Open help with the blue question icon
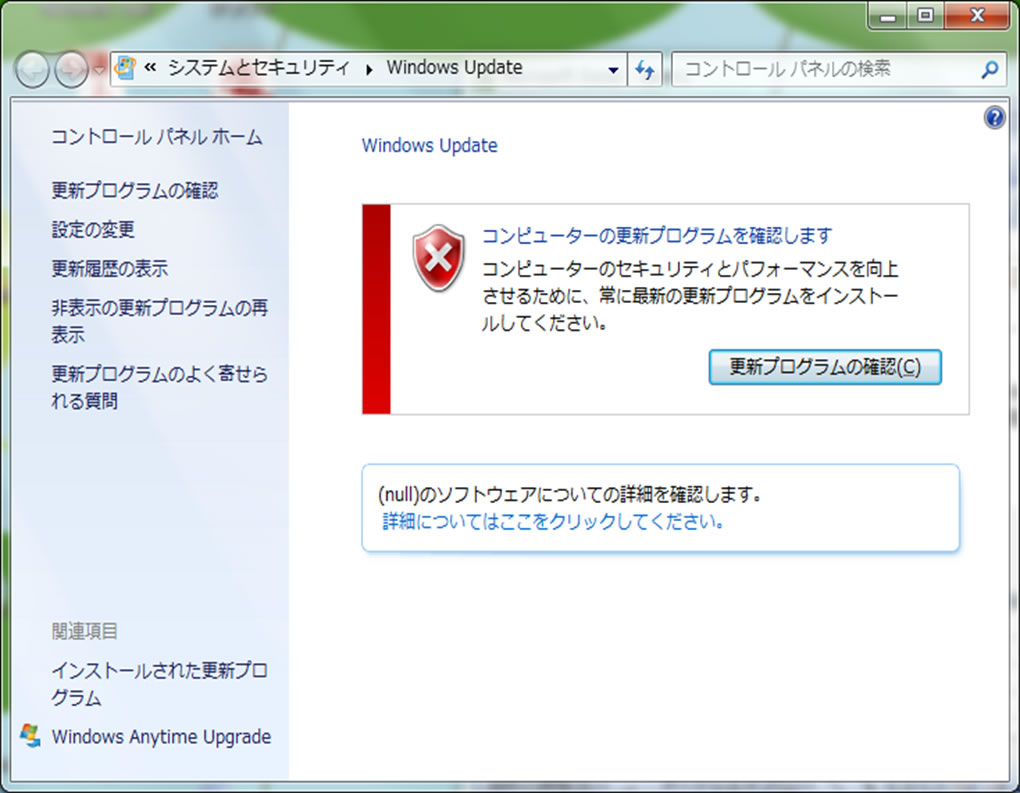 pos(994,118)
